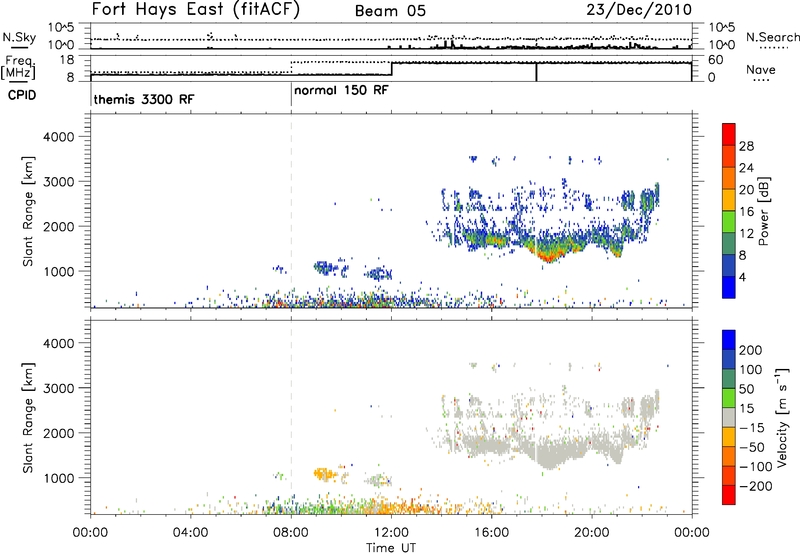The height and width of the screenshot is (554, 800).
Task: Click the 'N.Search' legend label
Action: pyautogui.click(x=772, y=37)
